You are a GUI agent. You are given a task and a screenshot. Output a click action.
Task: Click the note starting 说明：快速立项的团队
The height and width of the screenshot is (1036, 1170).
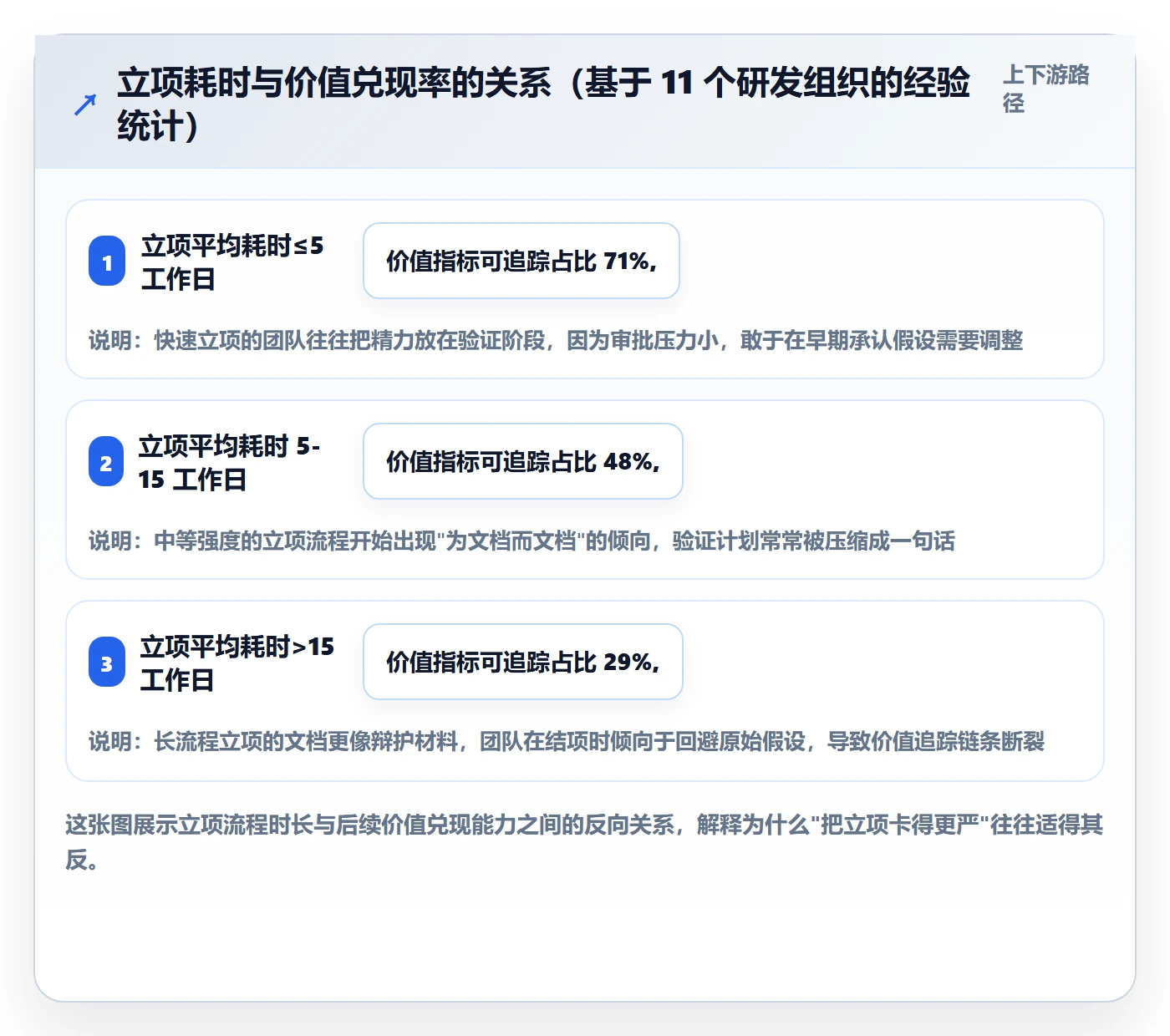click(x=556, y=340)
